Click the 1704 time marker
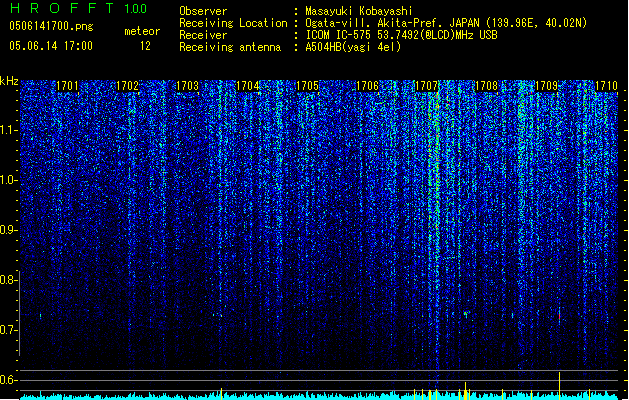The image size is (629, 400). click(x=248, y=86)
